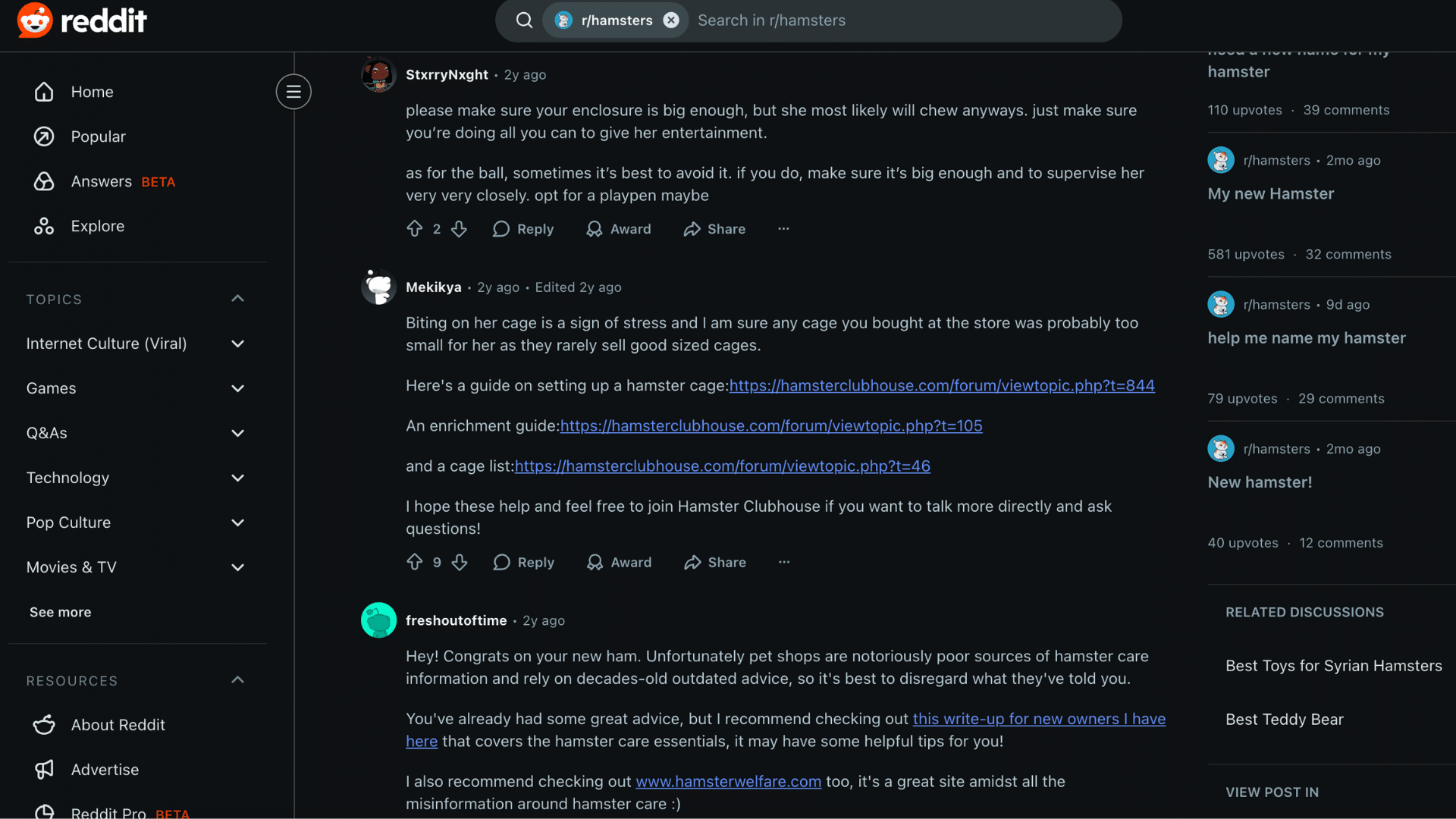The width and height of the screenshot is (1456, 819).
Task: Open freshoutoftime's profile avatar
Action: point(378,620)
